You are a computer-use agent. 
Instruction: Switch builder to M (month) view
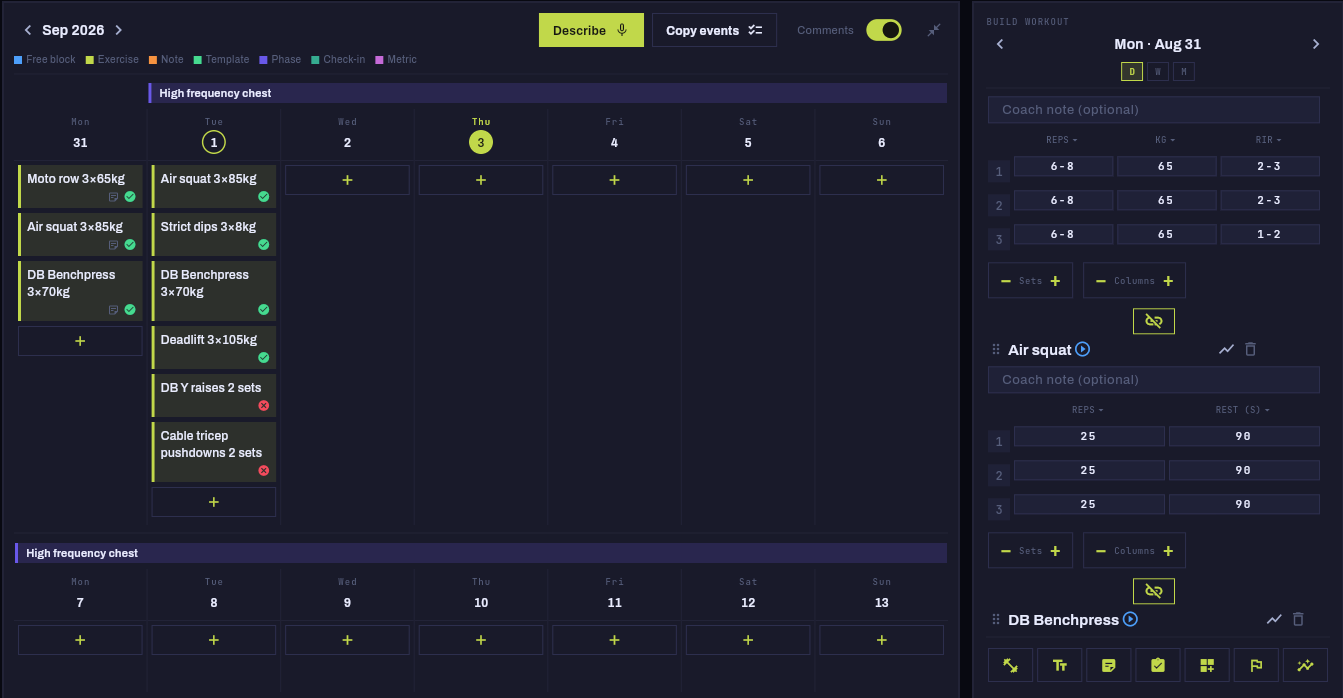[x=1183, y=71]
